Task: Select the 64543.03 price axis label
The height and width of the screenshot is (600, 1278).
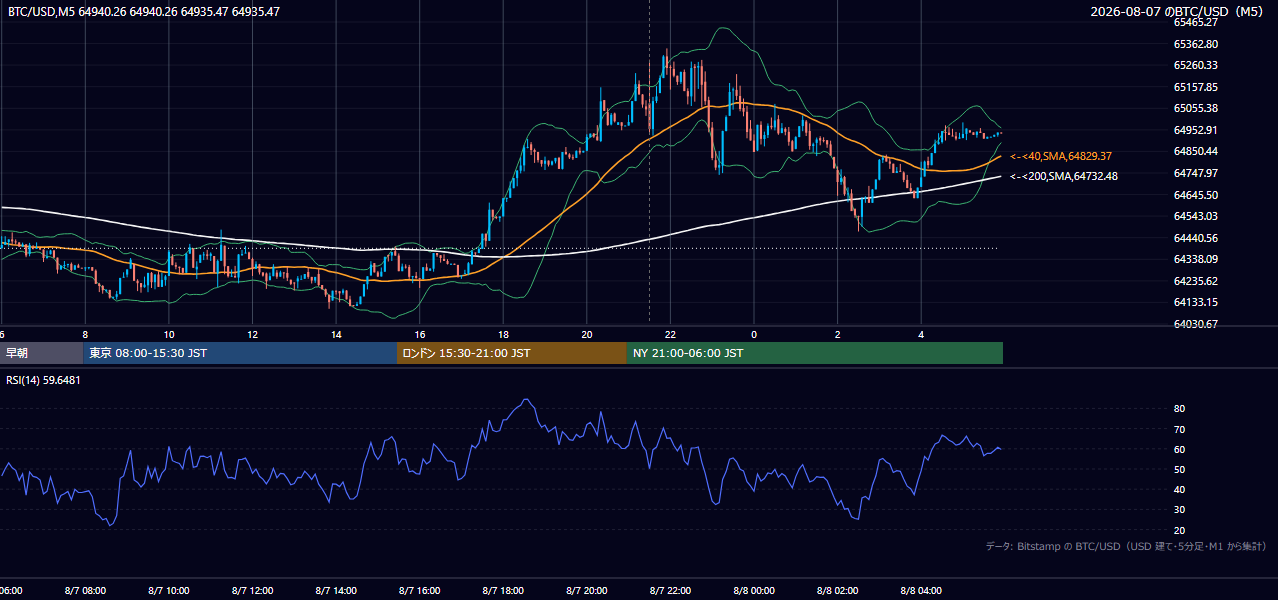Action: (x=1195, y=216)
